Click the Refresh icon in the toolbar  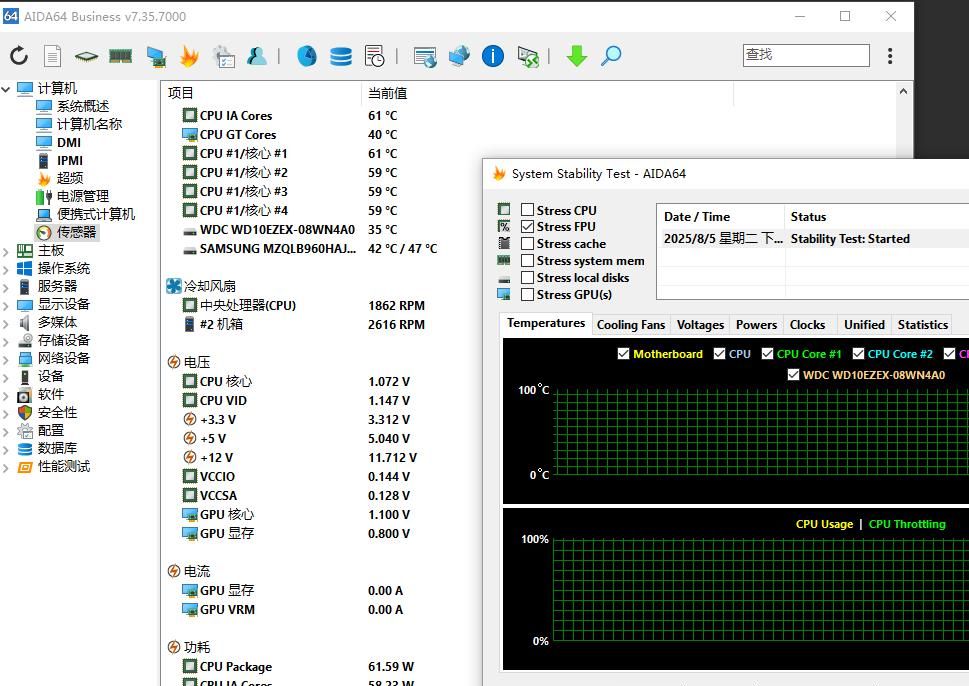click(19, 56)
